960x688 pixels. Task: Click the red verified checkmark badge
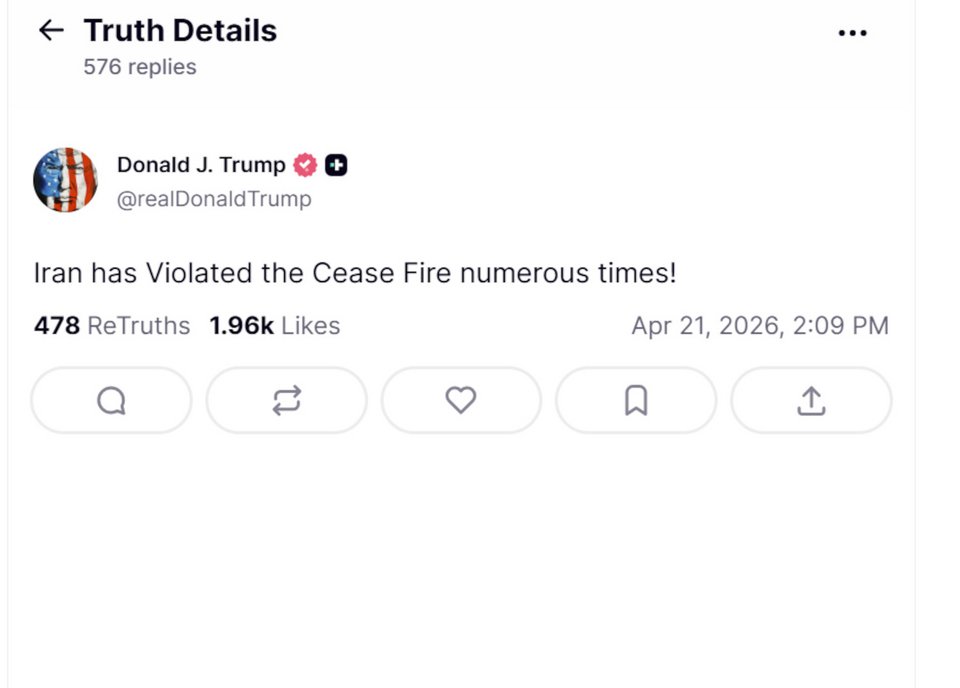[x=305, y=166]
